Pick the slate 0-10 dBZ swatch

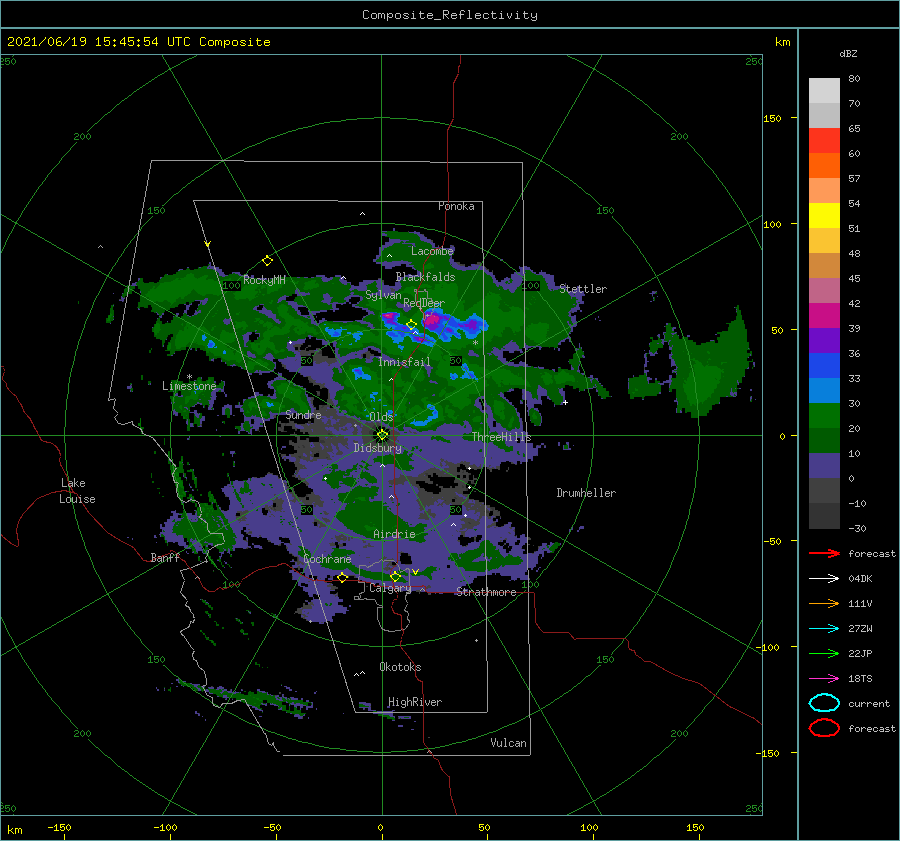pos(824,465)
